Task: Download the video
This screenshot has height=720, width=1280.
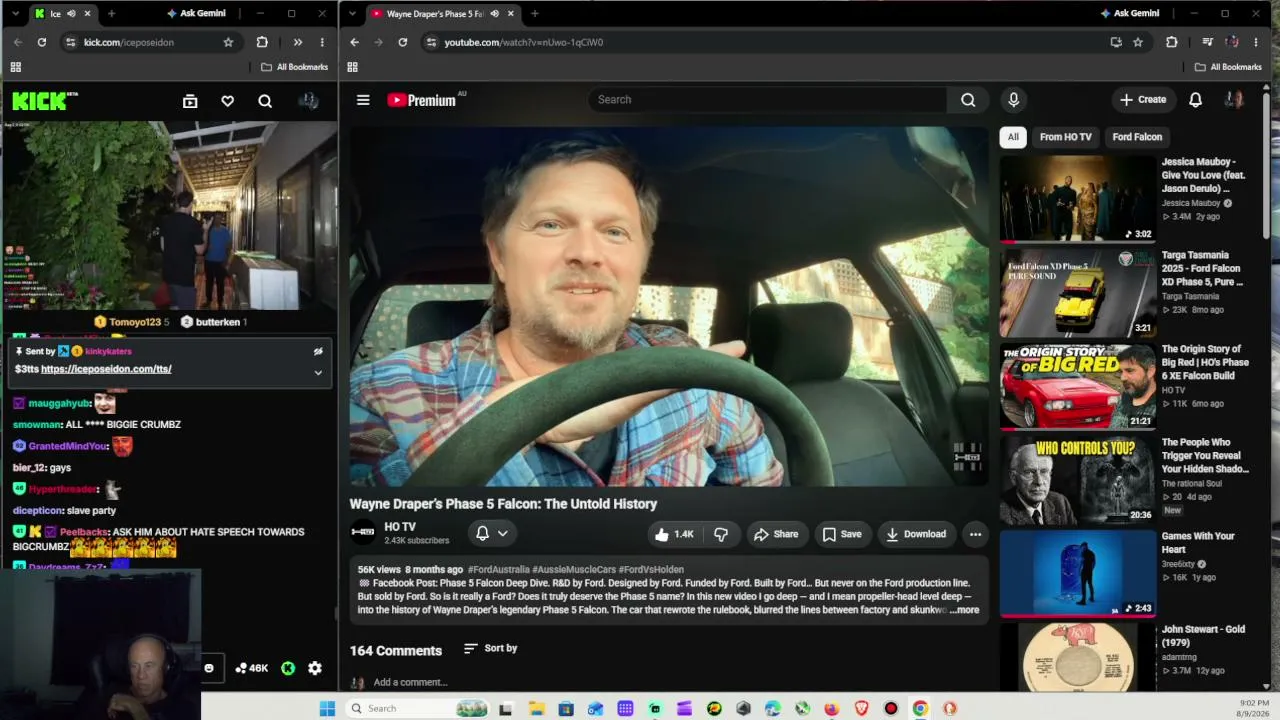Action: [915, 534]
